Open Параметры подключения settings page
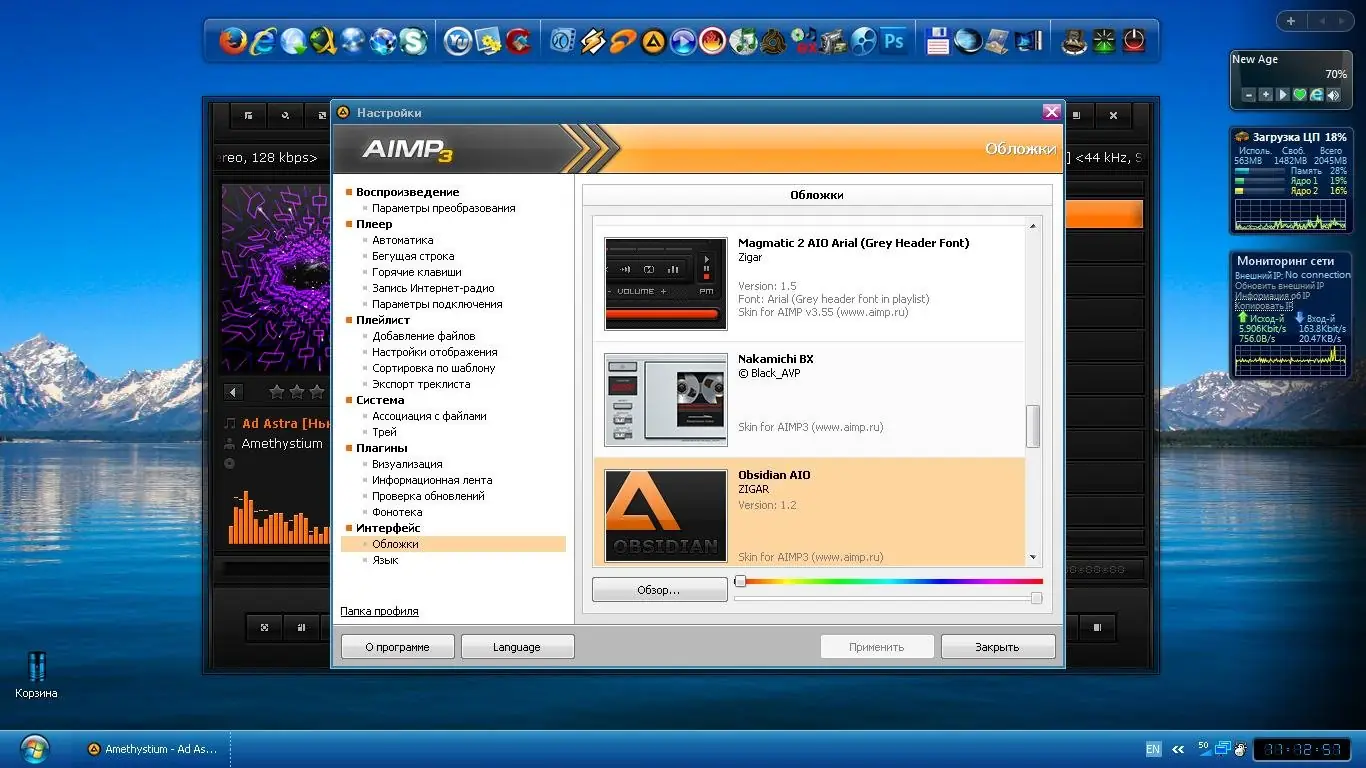The image size is (1366, 768). pos(437,304)
